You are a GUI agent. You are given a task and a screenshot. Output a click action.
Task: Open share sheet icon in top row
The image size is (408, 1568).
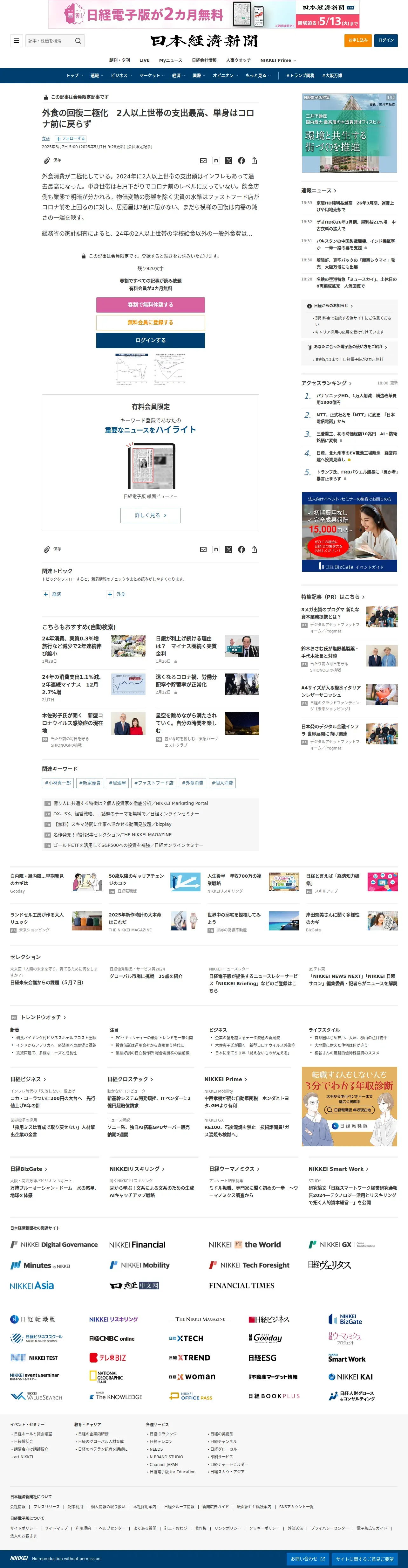pyautogui.click(x=254, y=161)
